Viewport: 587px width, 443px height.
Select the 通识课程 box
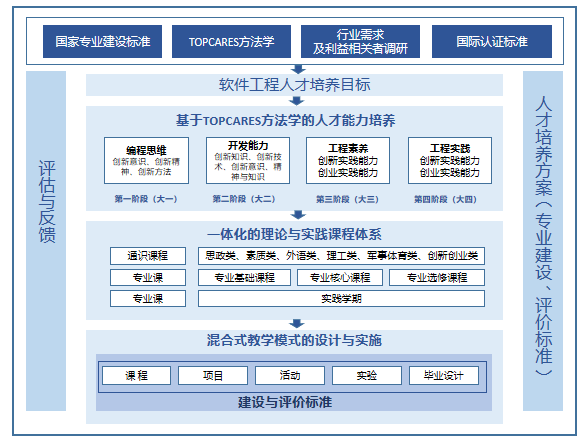[148, 256]
